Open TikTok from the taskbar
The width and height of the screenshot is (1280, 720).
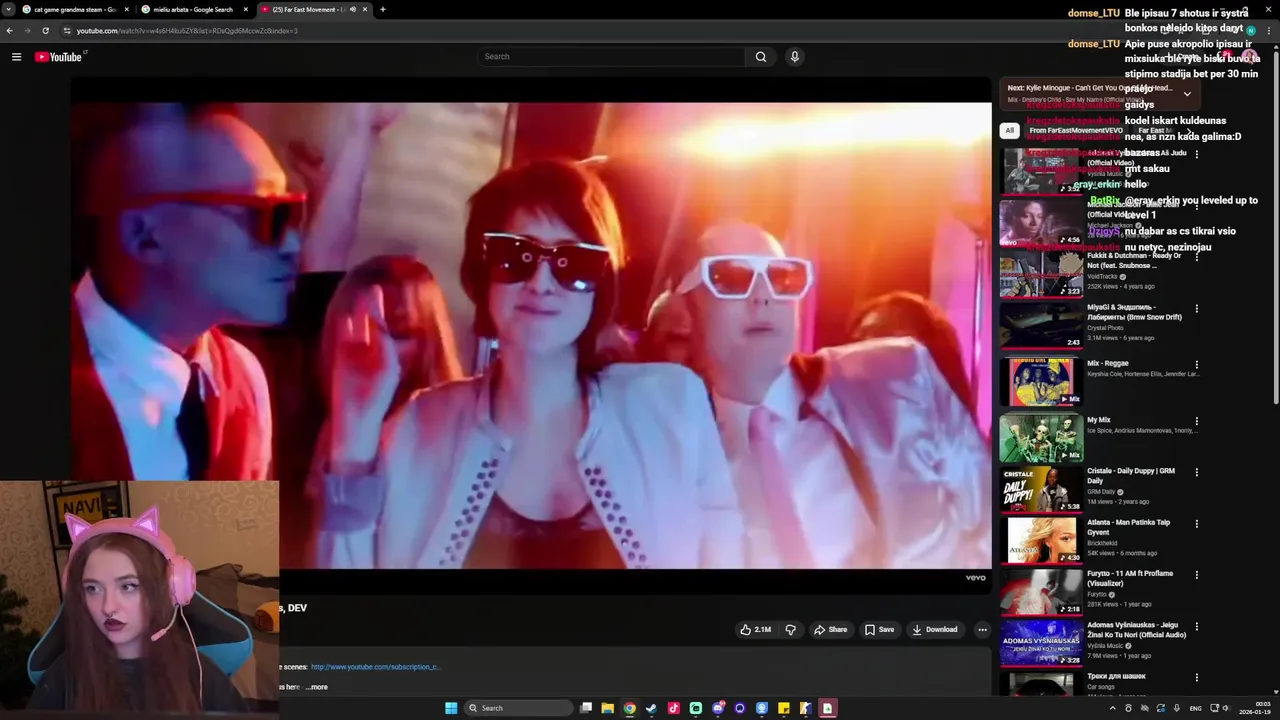[673, 708]
